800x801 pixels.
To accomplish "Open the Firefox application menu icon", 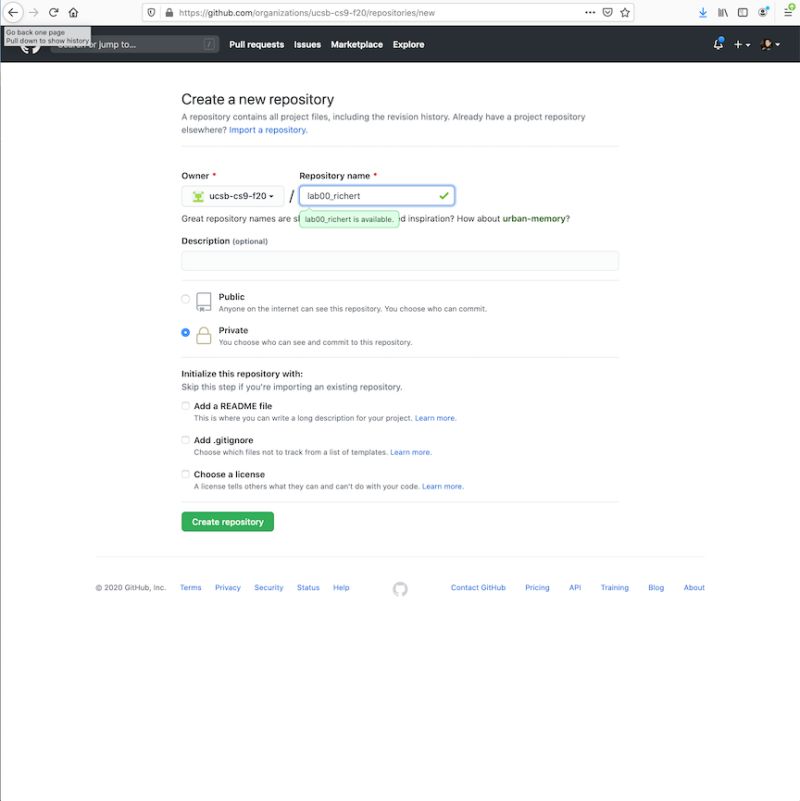I will point(785,12).
